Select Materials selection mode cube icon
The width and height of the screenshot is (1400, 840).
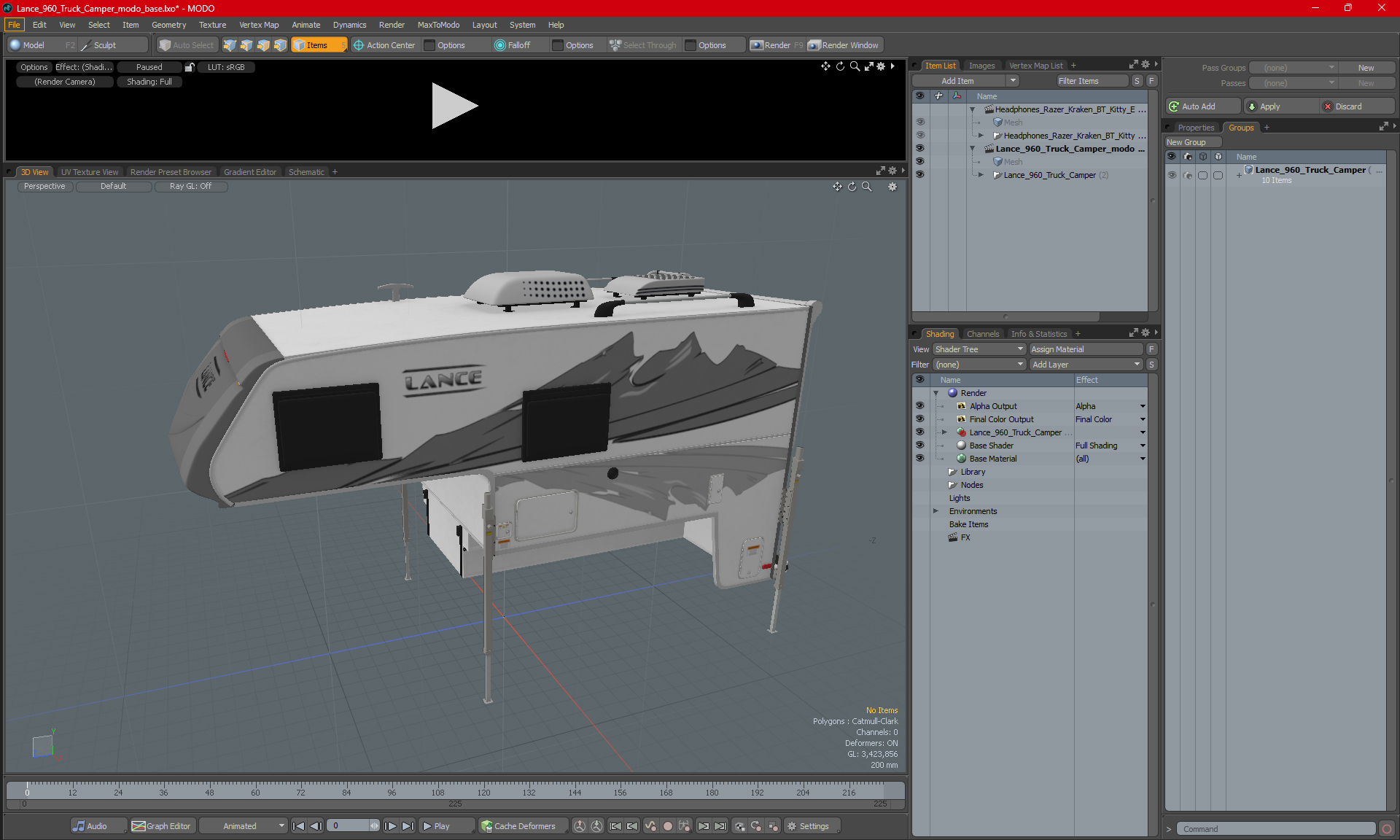[280, 45]
